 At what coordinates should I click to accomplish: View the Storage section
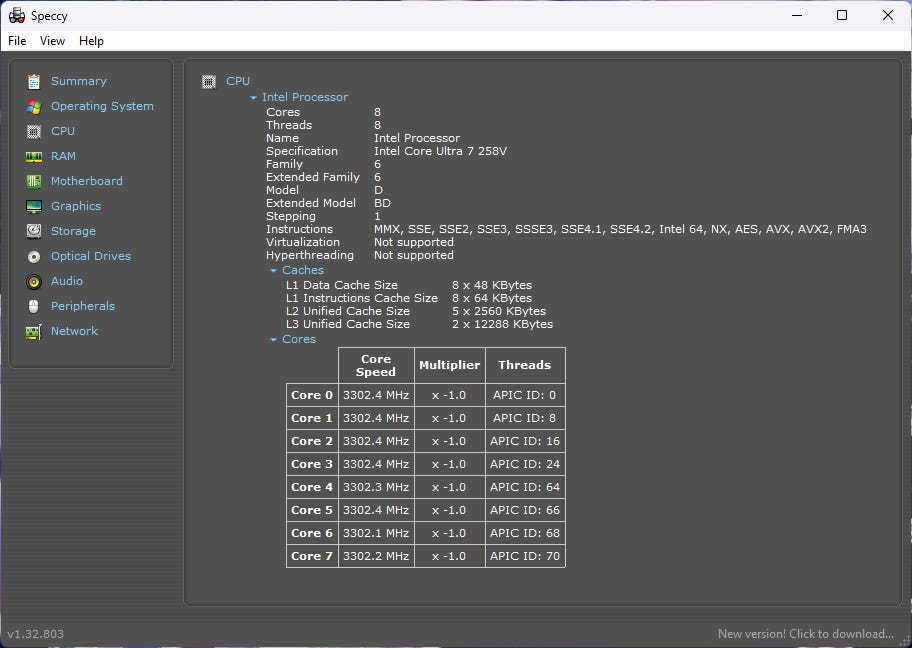click(73, 231)
